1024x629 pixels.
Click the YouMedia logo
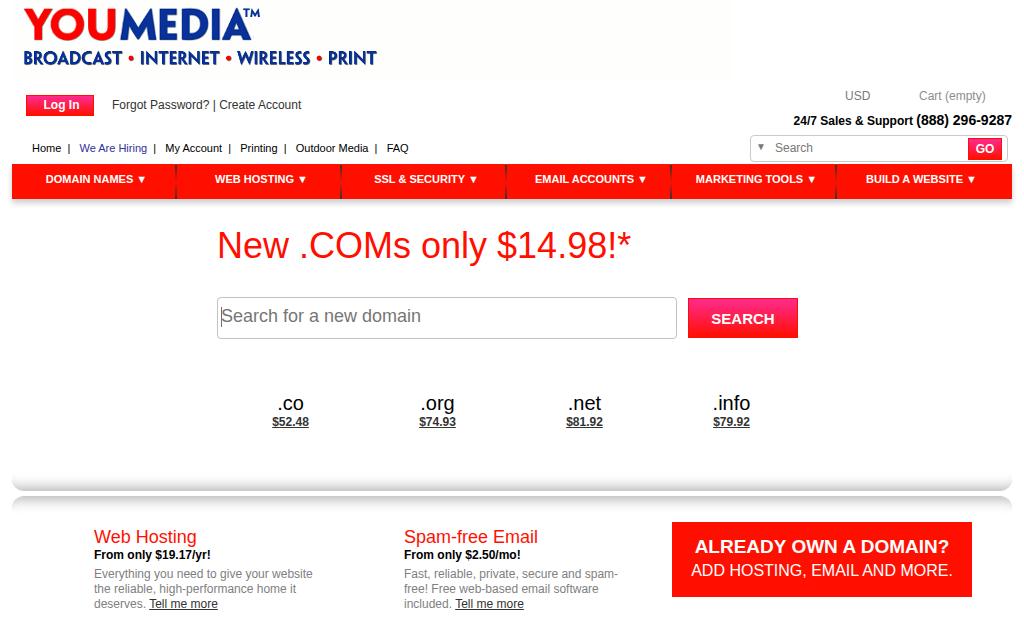(200, 37)
